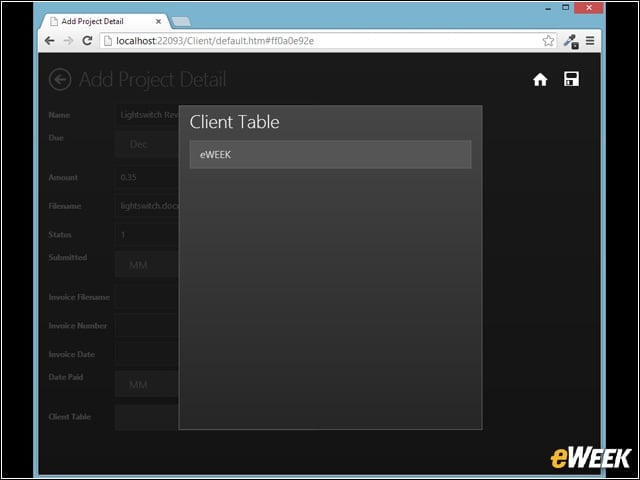Minimize the browser window

[548, 8]
